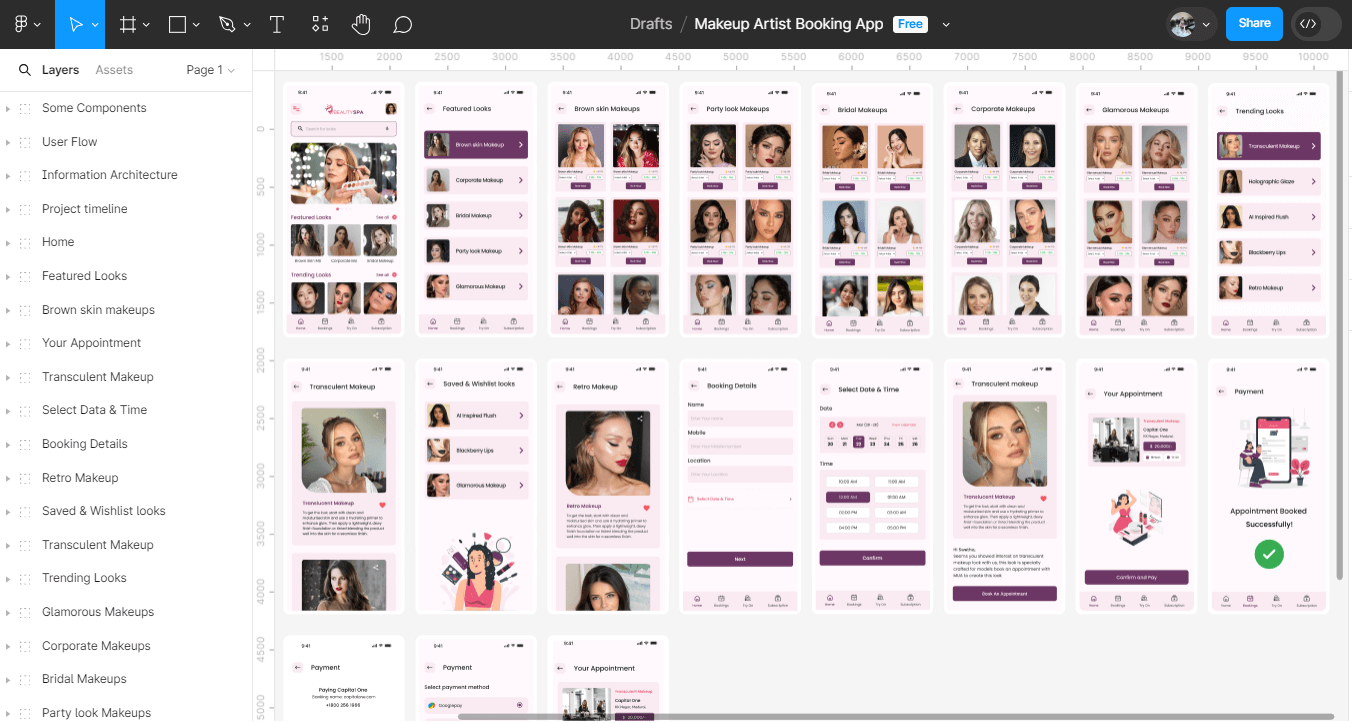Image resolution: width=1352 pixels, height=723 pixels.
Task: Switch to the Assets tab
Action: click(114, 70)
